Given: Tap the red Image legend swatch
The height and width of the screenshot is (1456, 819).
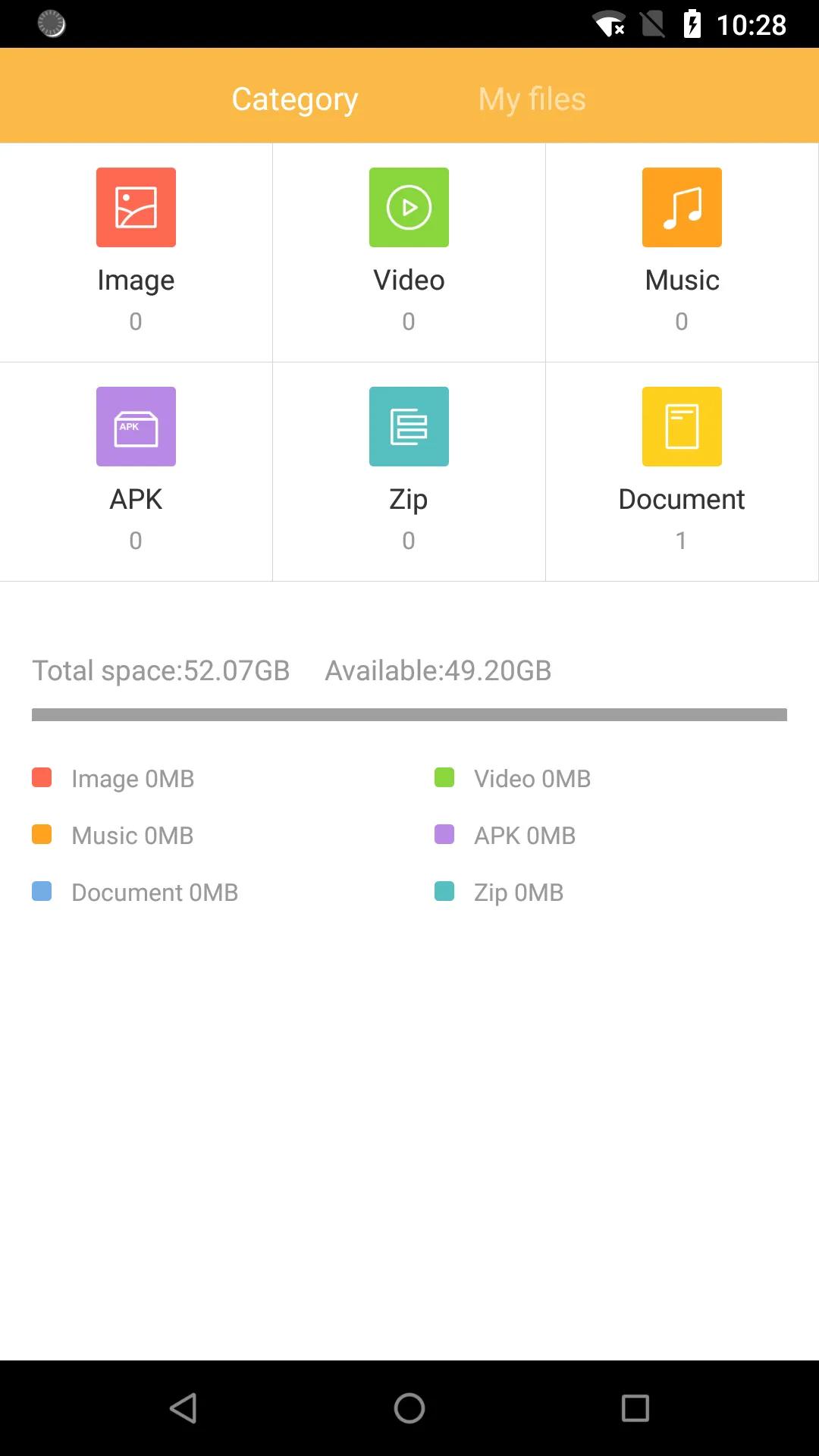Looking at the screenshot, I should point(42,777).
